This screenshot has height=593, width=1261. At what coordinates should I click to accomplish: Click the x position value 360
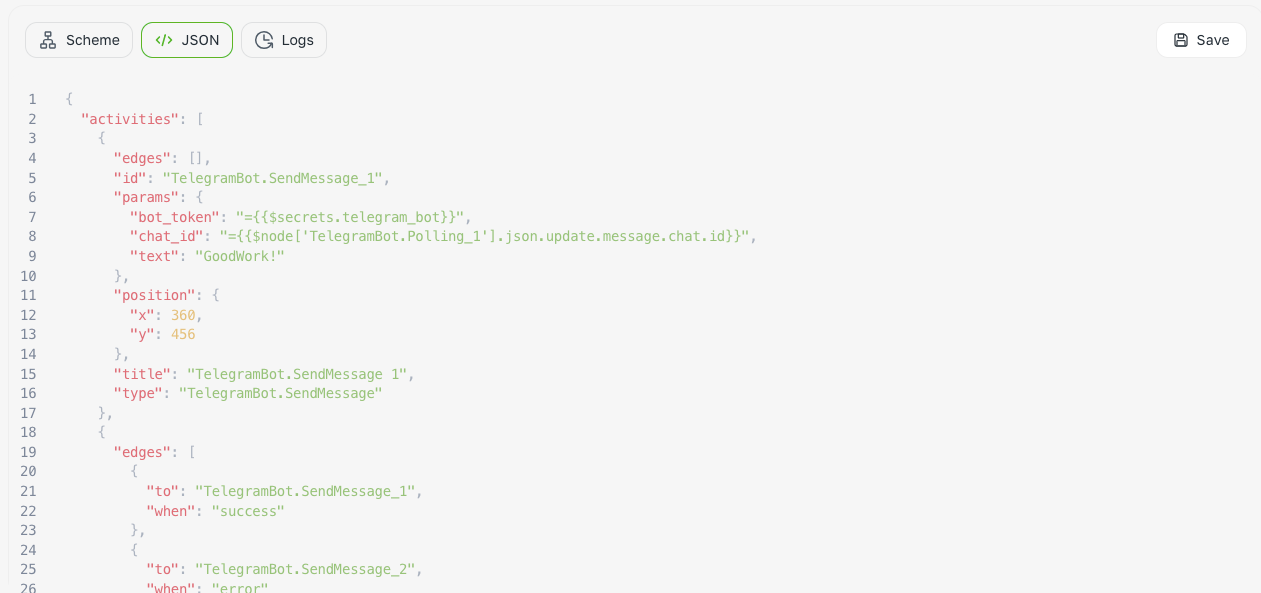coord(183,315)
